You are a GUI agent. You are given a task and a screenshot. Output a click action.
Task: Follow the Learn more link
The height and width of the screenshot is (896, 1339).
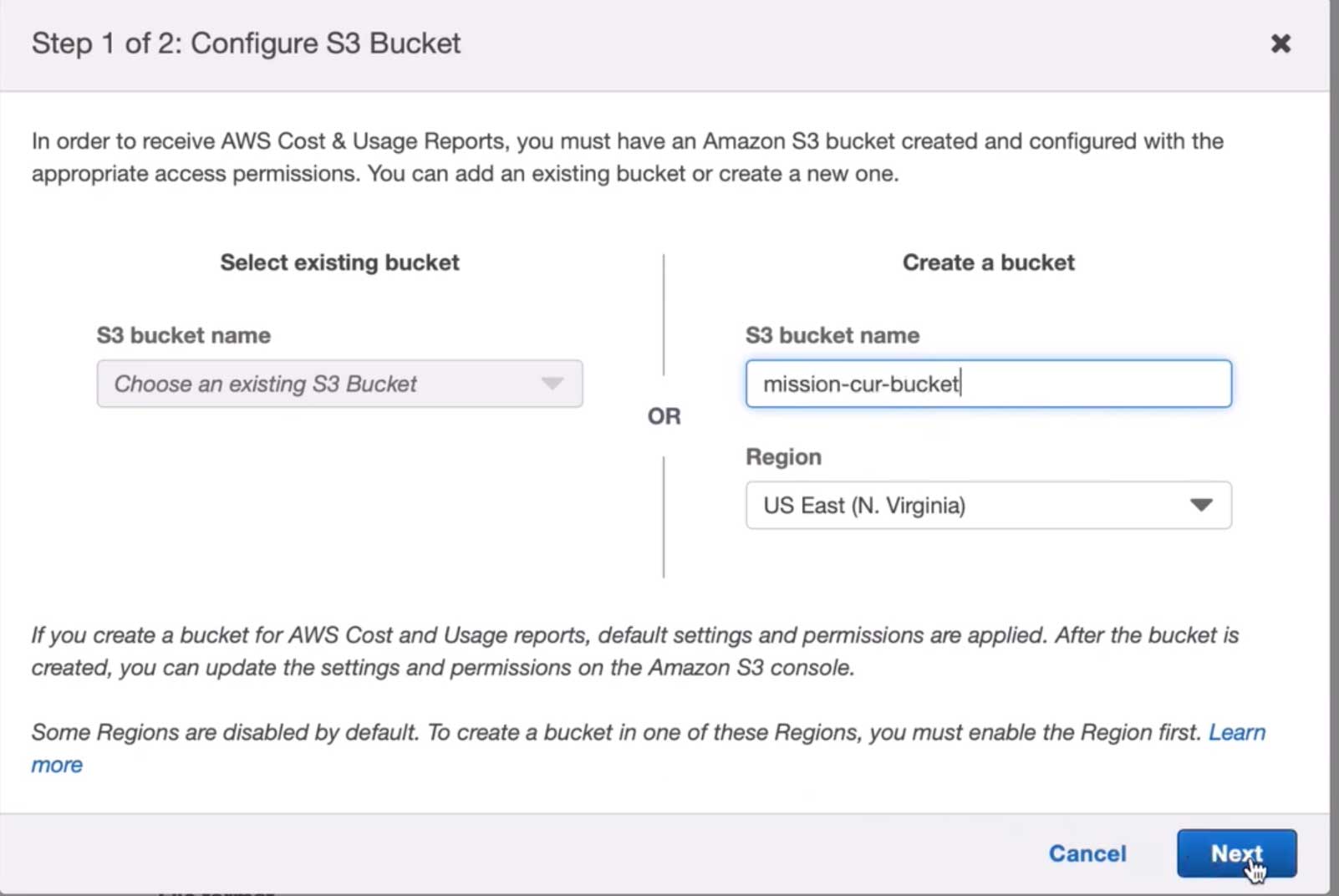[x=1236, y=732]
